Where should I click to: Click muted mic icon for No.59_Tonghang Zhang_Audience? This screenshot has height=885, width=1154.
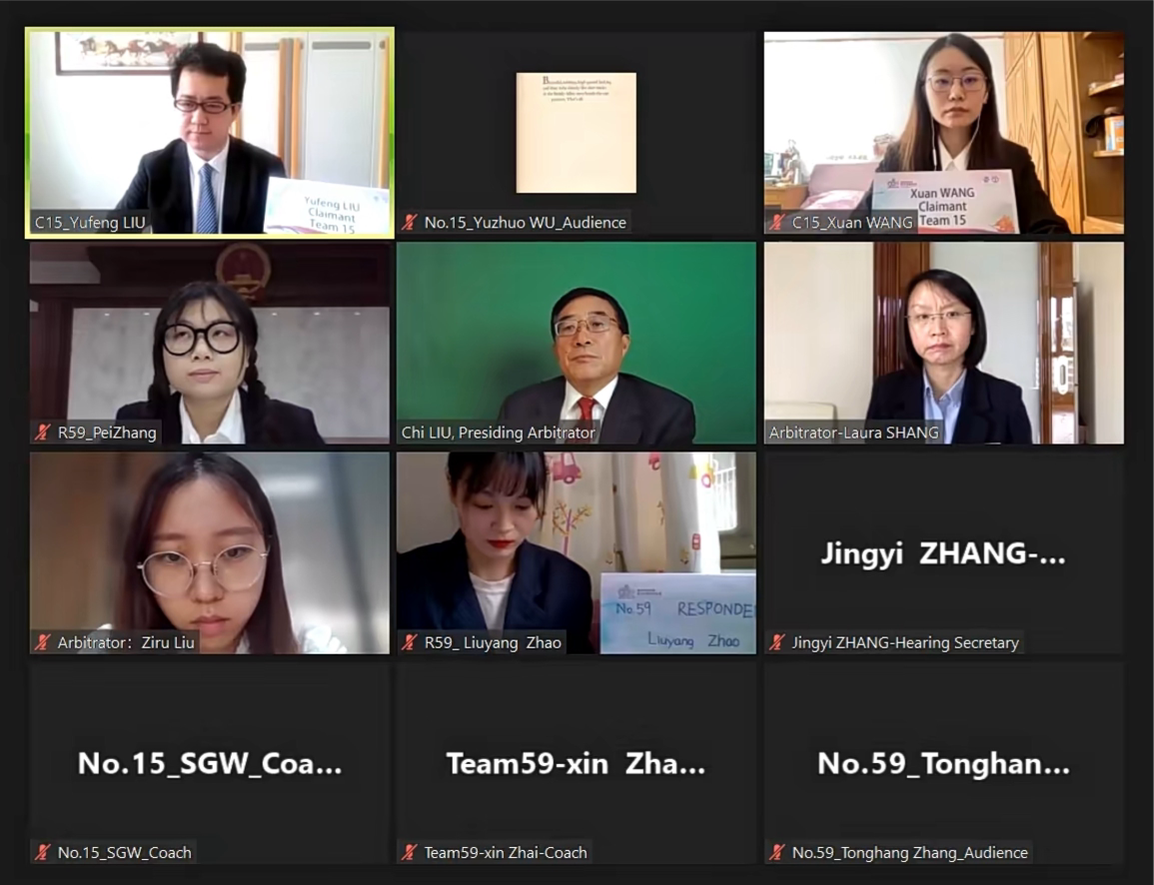(x=777, y=852)
